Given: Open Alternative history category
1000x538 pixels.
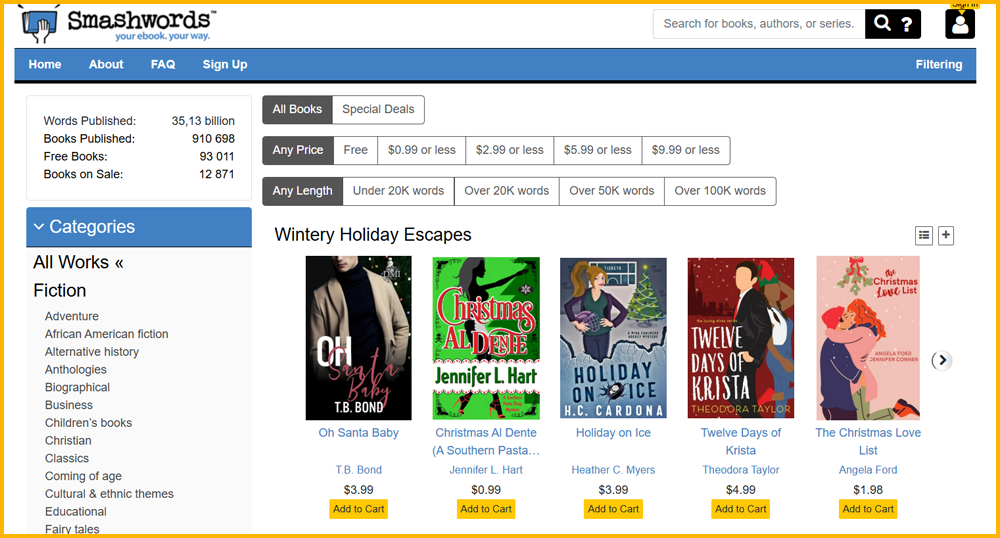Looking at the screenshot, I should (x=92, y=352).
